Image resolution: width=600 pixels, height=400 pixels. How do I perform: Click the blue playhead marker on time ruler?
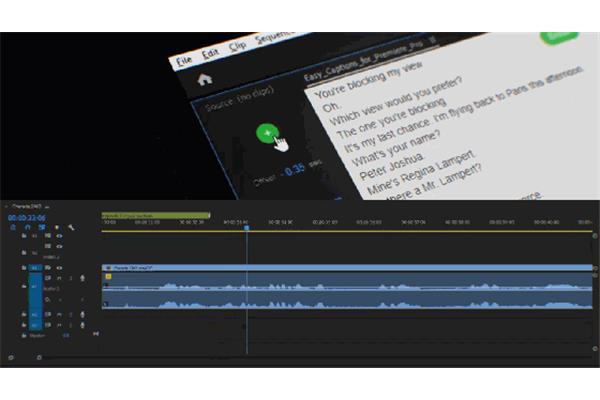point(247,228)
